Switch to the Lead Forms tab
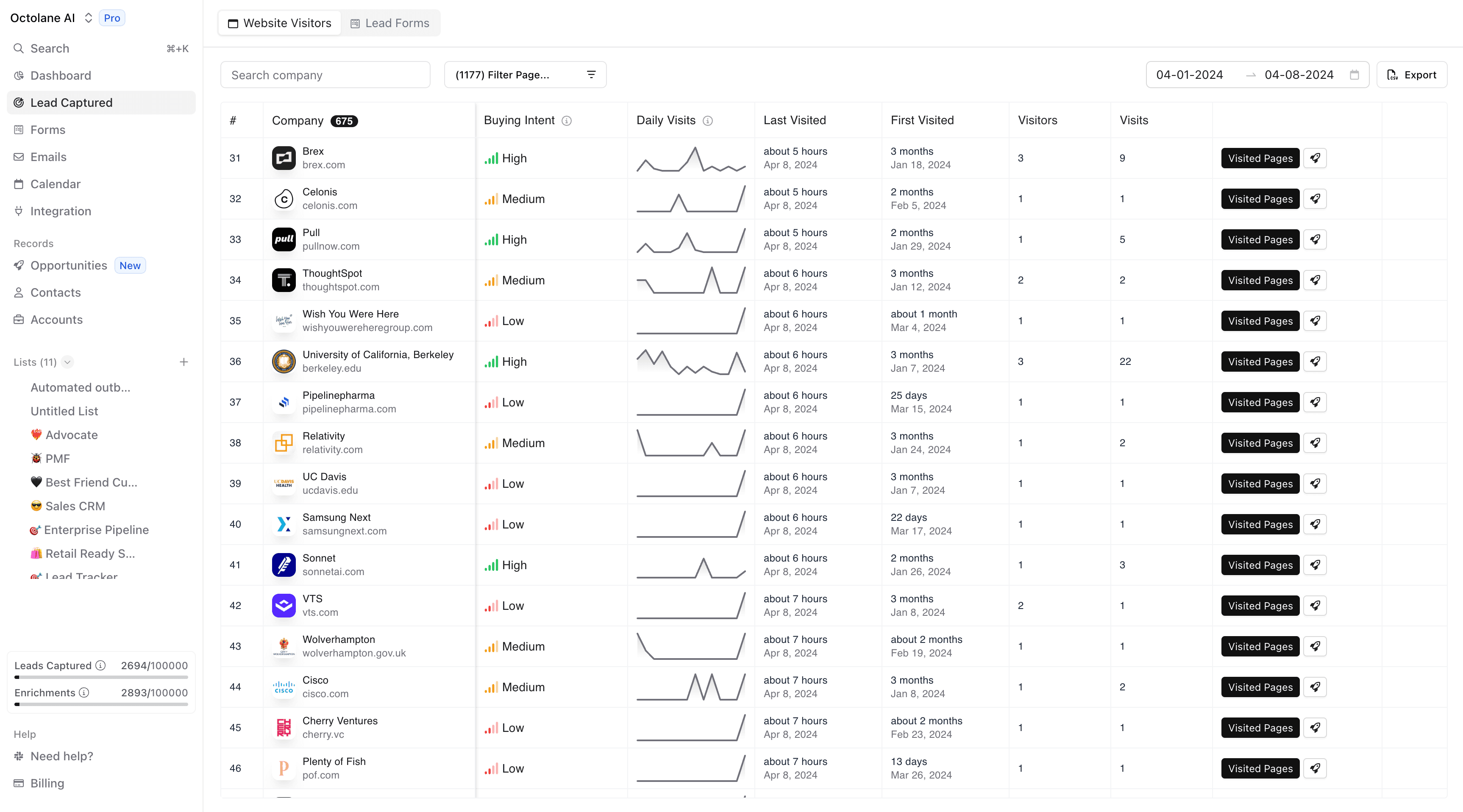Image resolution: width=1463 pixels, height=812 pixels. coord(390,23)
